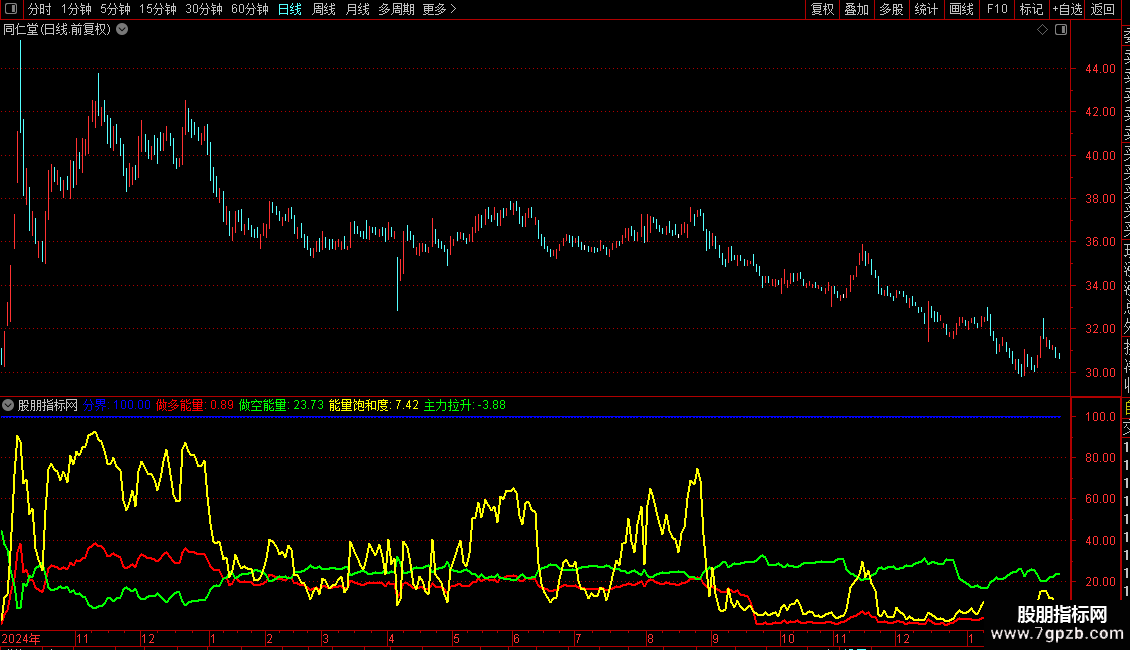Open the 多股 multi-stock view
The image size is (1130, 650).
(891, 10)
